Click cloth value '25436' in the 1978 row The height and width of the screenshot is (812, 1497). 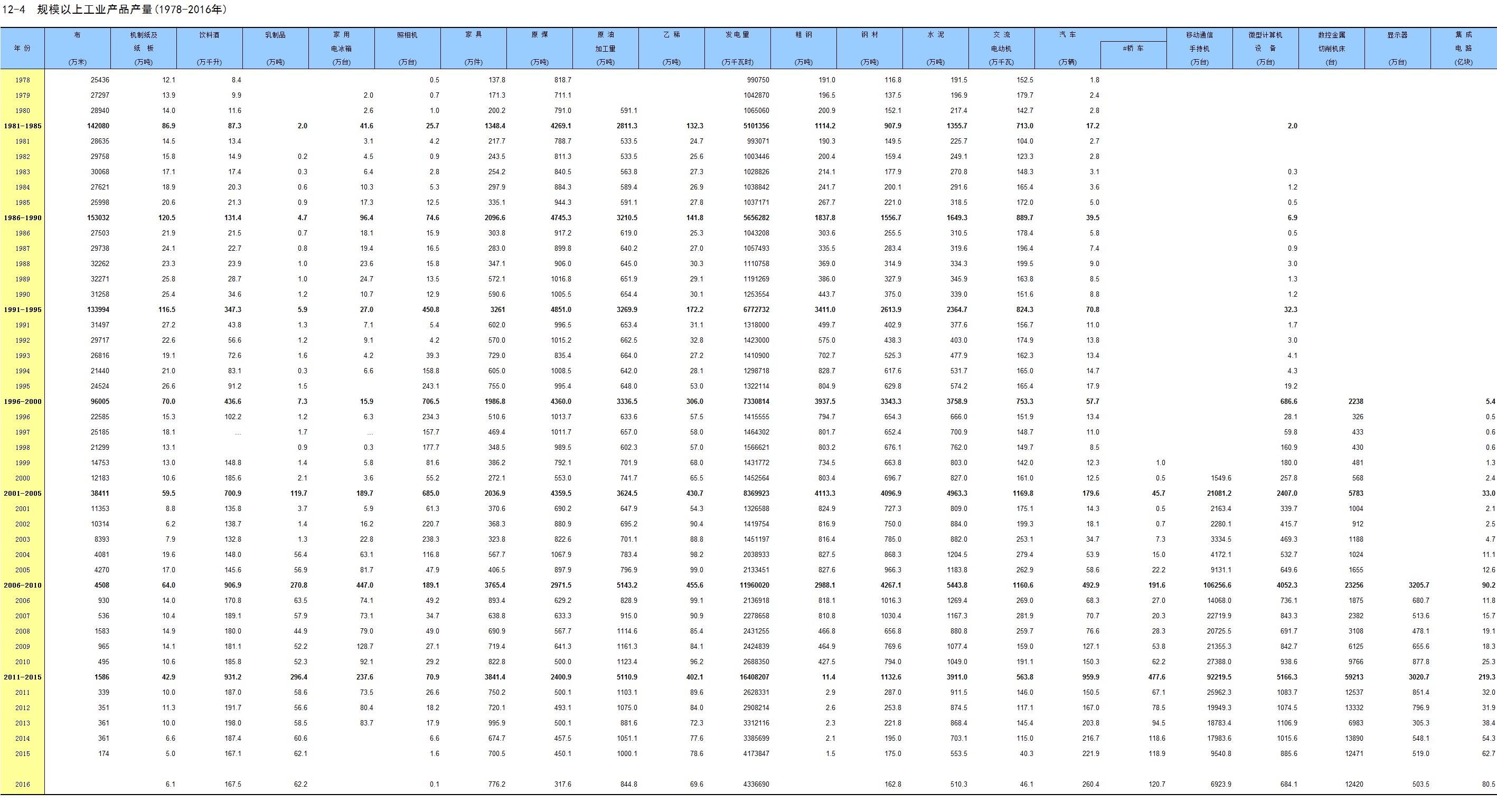99,80
